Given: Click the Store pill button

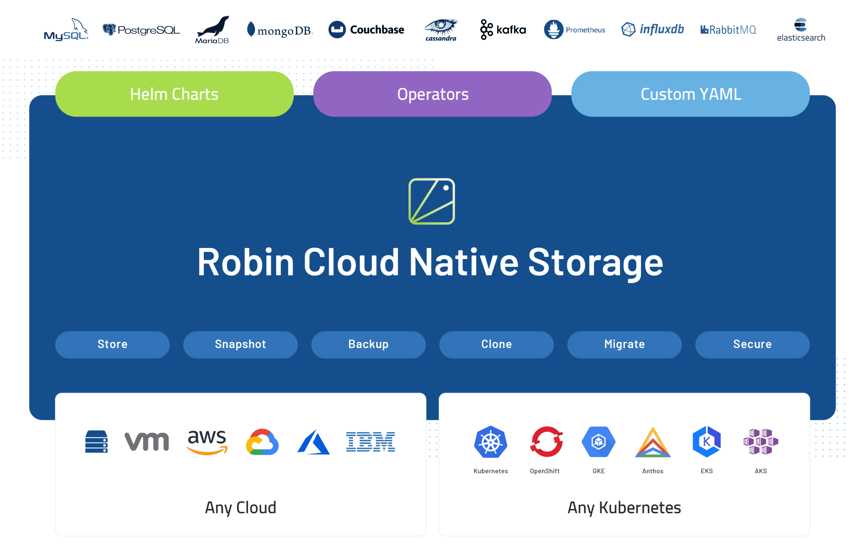Looking at the screenshot, I should pyautogui.click(x=112, y=344).
